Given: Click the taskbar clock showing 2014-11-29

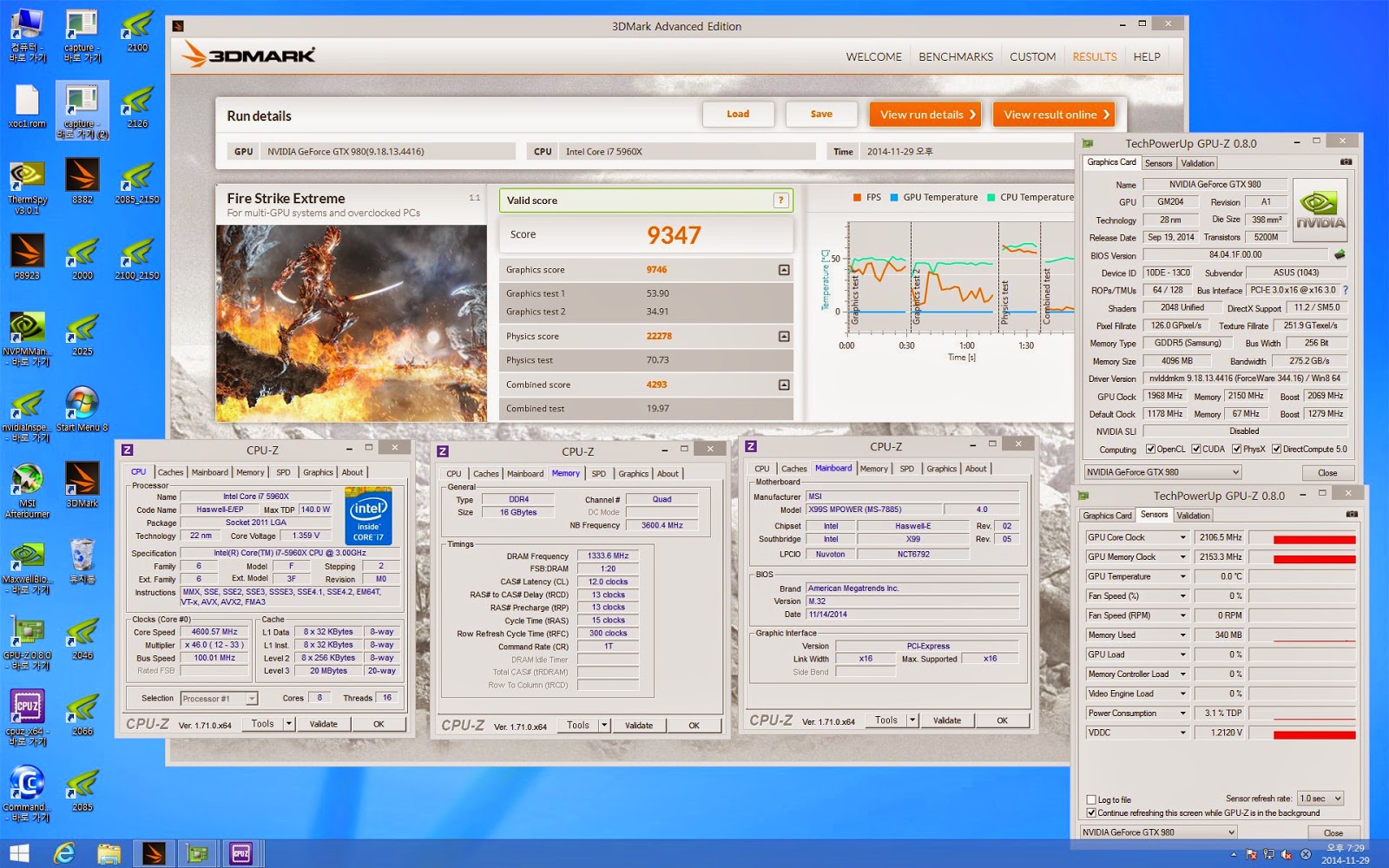Looking at the screenshot, I should click(1345, 854).
